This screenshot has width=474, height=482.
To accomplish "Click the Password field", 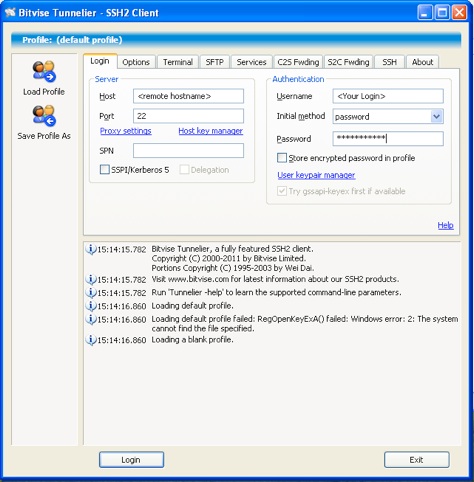I will click(388, 138).
